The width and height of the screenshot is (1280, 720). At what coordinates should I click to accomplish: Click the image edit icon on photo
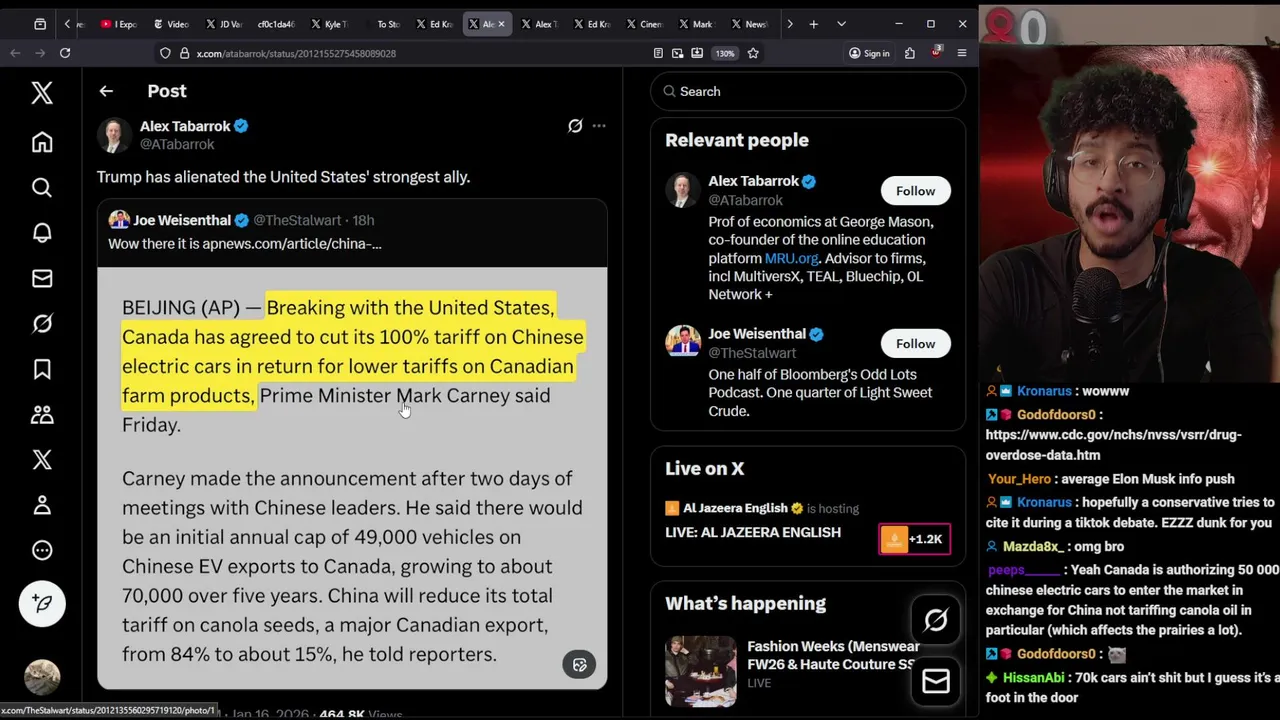[x=579, y=665]
